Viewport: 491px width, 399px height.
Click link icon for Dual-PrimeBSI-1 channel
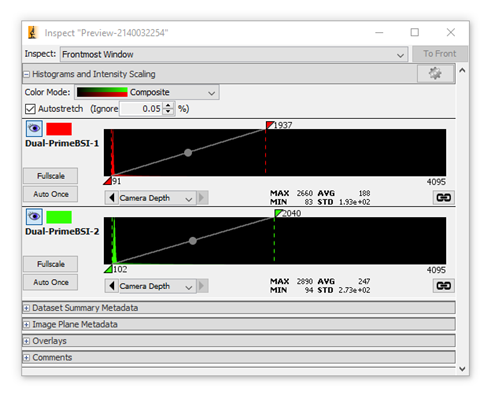click(443, 198)
